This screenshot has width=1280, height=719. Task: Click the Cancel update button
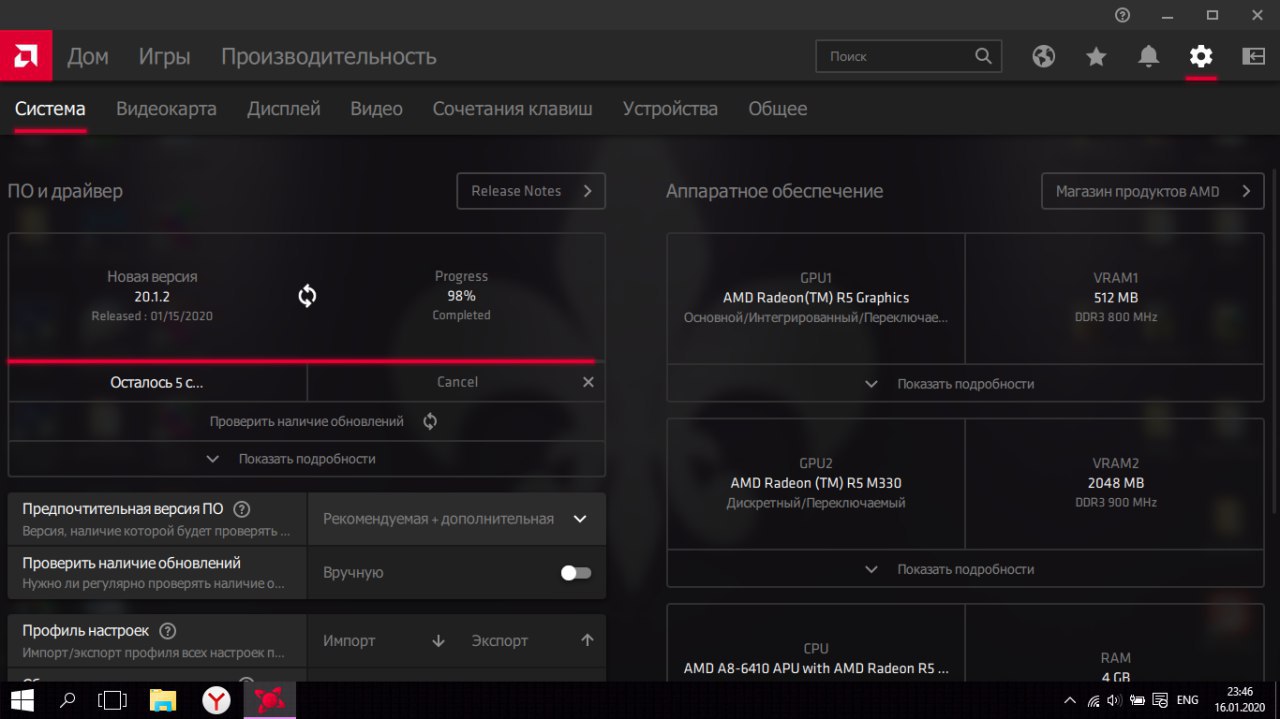[456, 382]
